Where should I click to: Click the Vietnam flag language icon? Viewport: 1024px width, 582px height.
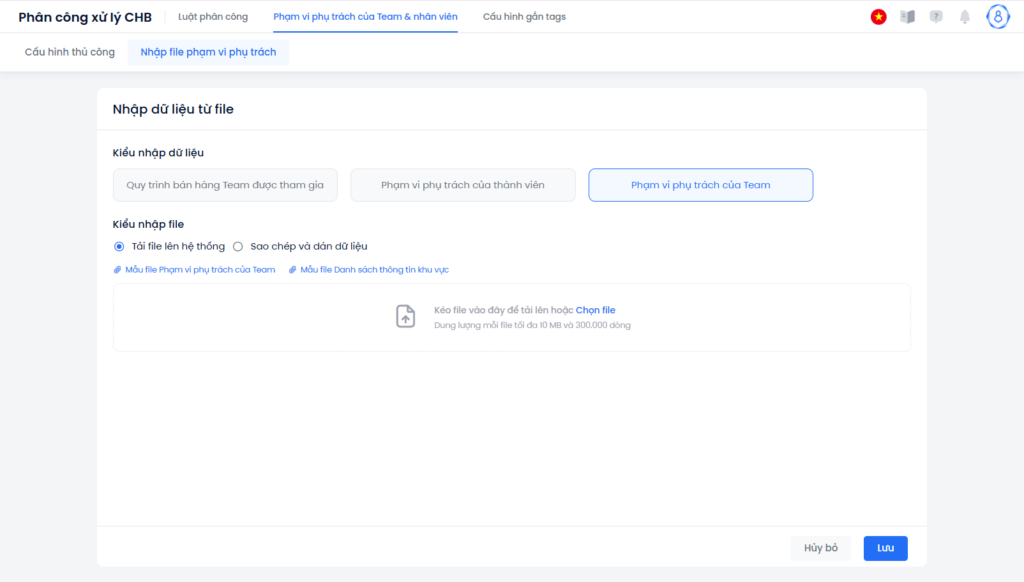(x=878, y=17)
